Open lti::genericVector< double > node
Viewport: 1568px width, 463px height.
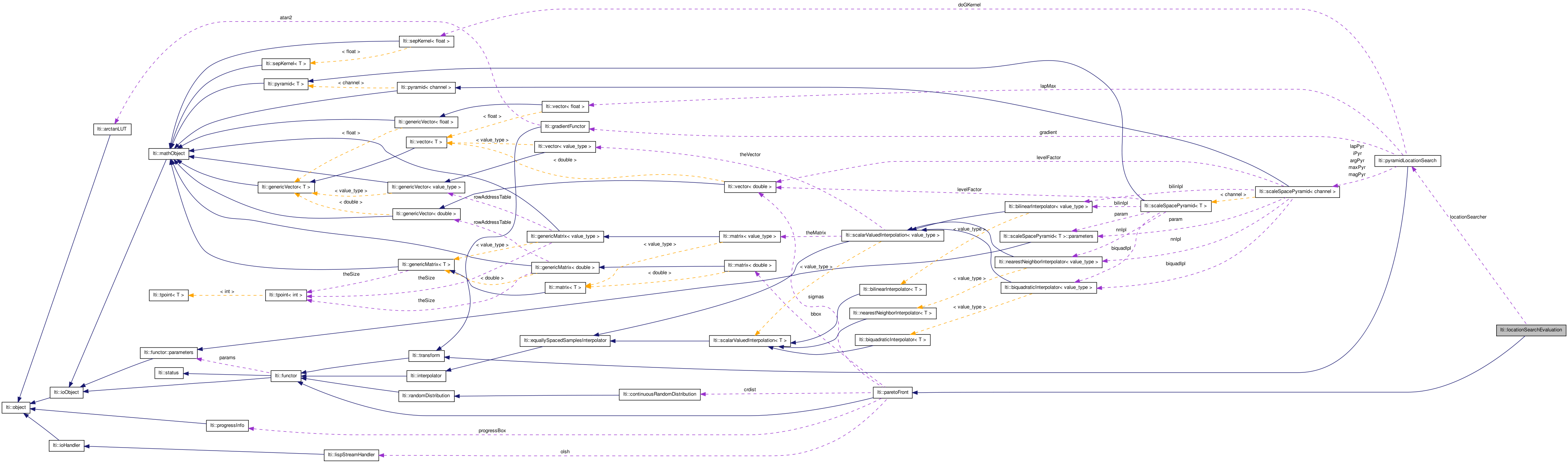point(425,214)
